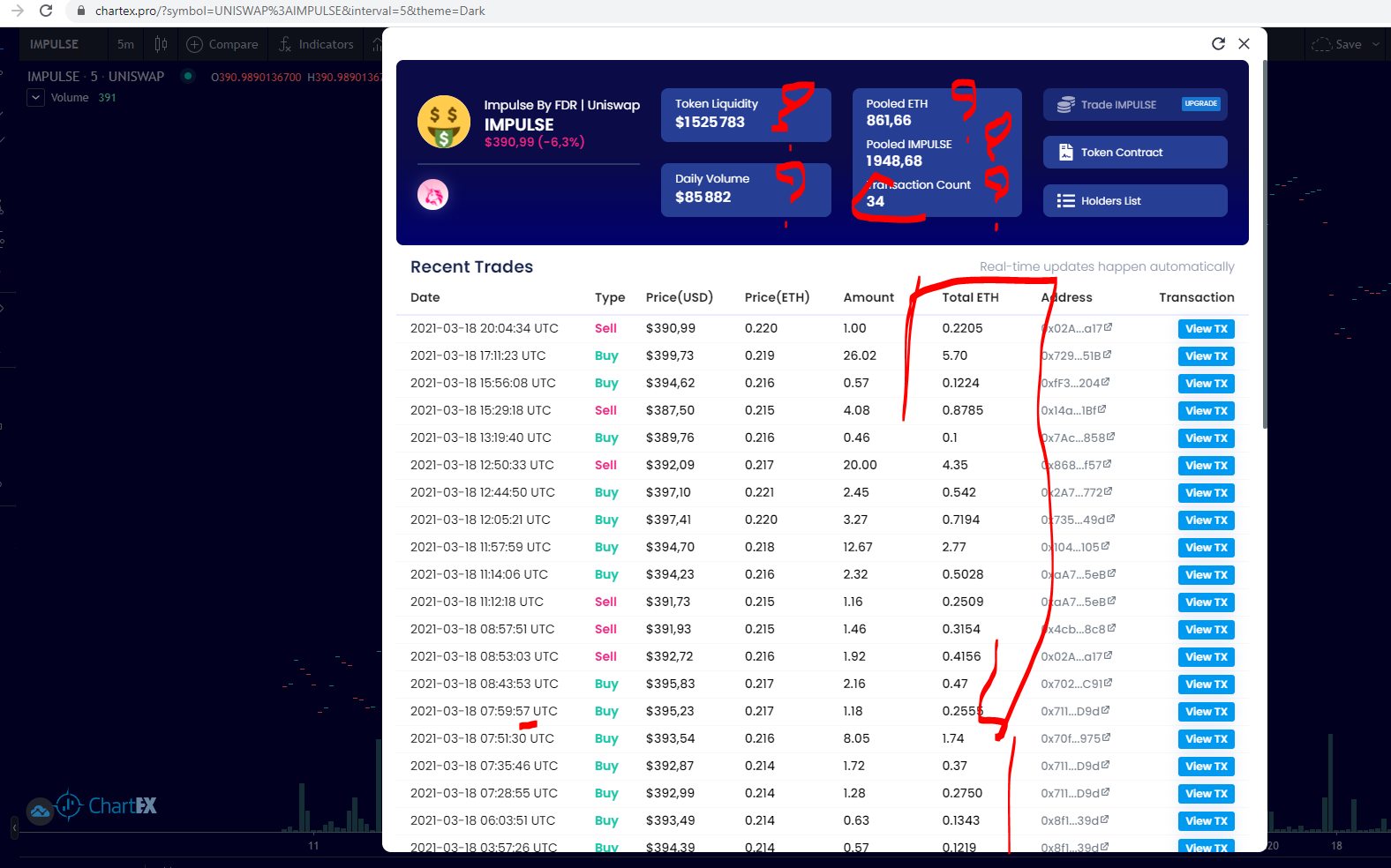Select the Price(USD) column header

click(679, 297)
